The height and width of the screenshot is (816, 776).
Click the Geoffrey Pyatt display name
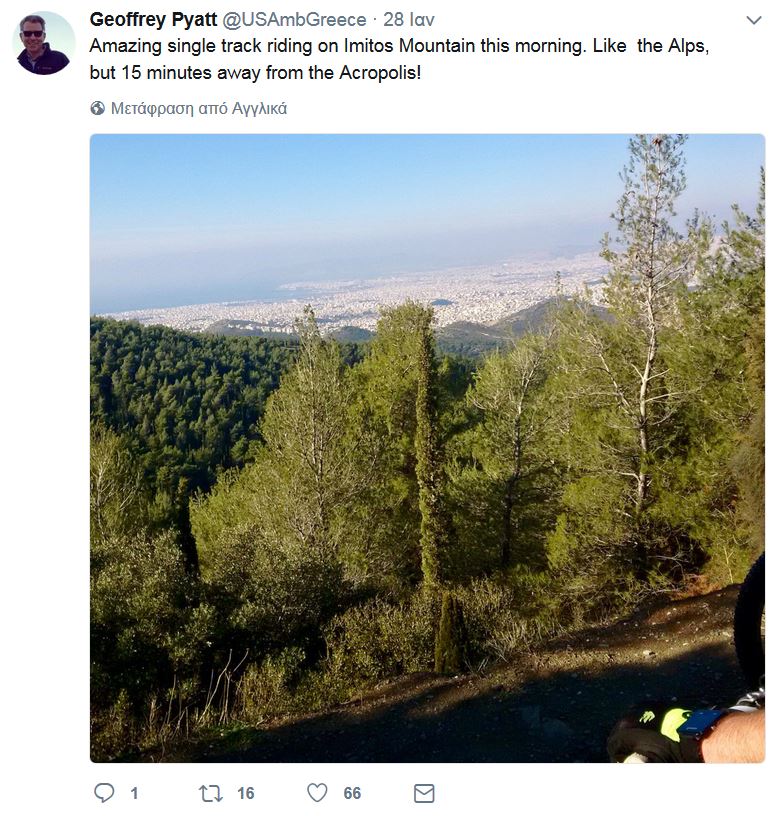(x=153, y=20)
